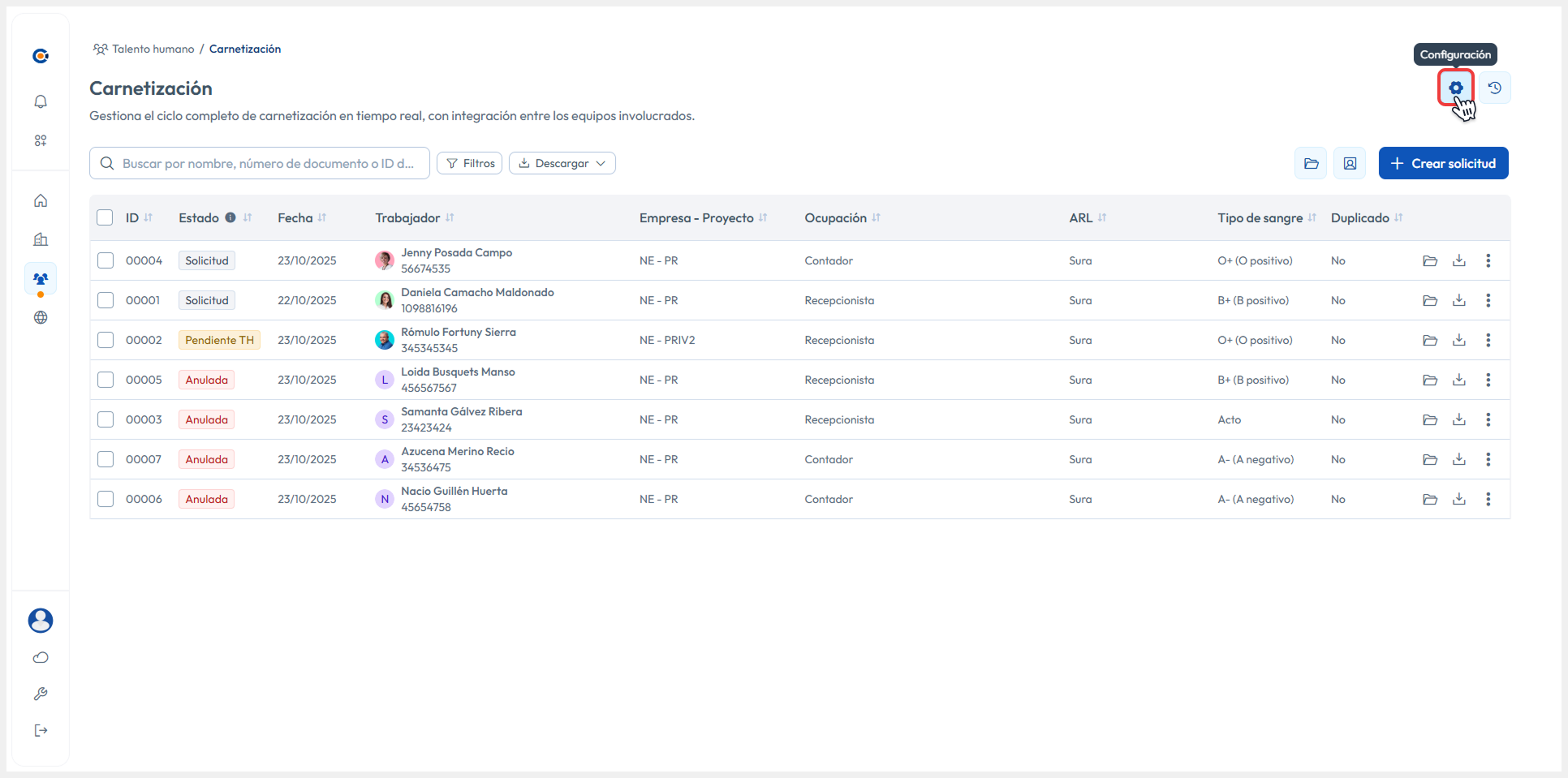Click the globe icon in the sidebar
Viewport: 1568px width, 778px height.
(x=39, y=317)
